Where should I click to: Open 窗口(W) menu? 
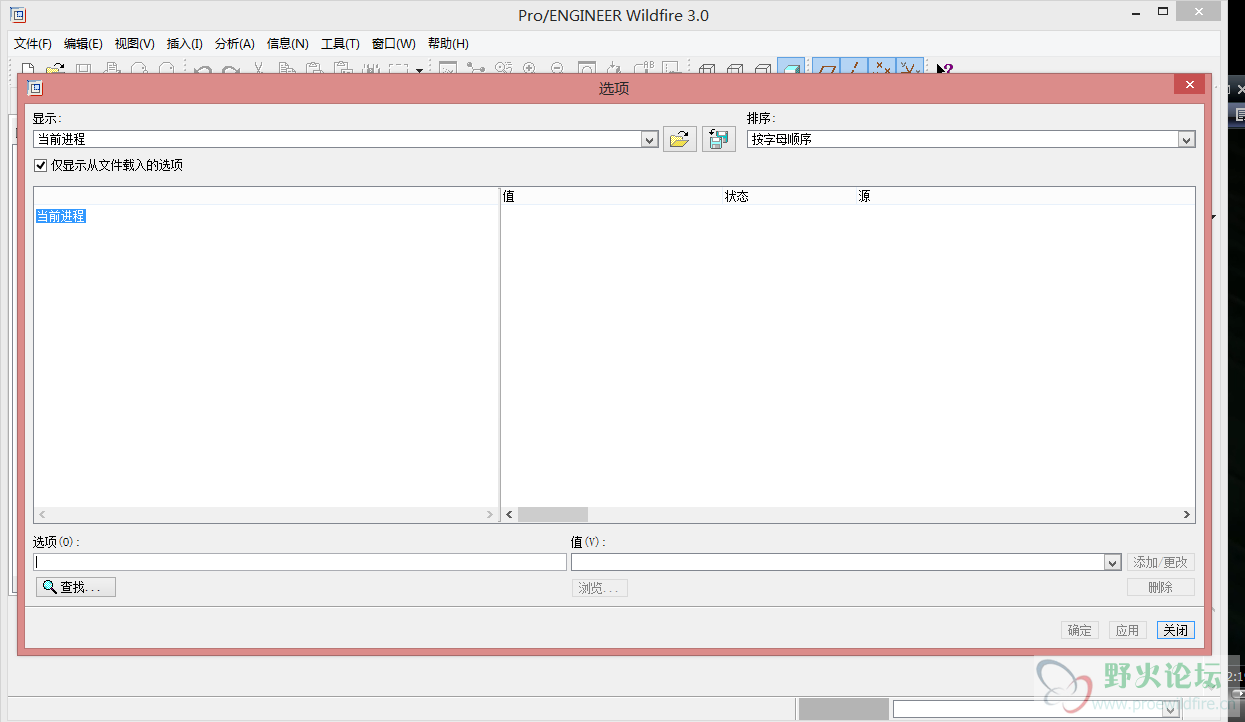[x=393, y=44]
